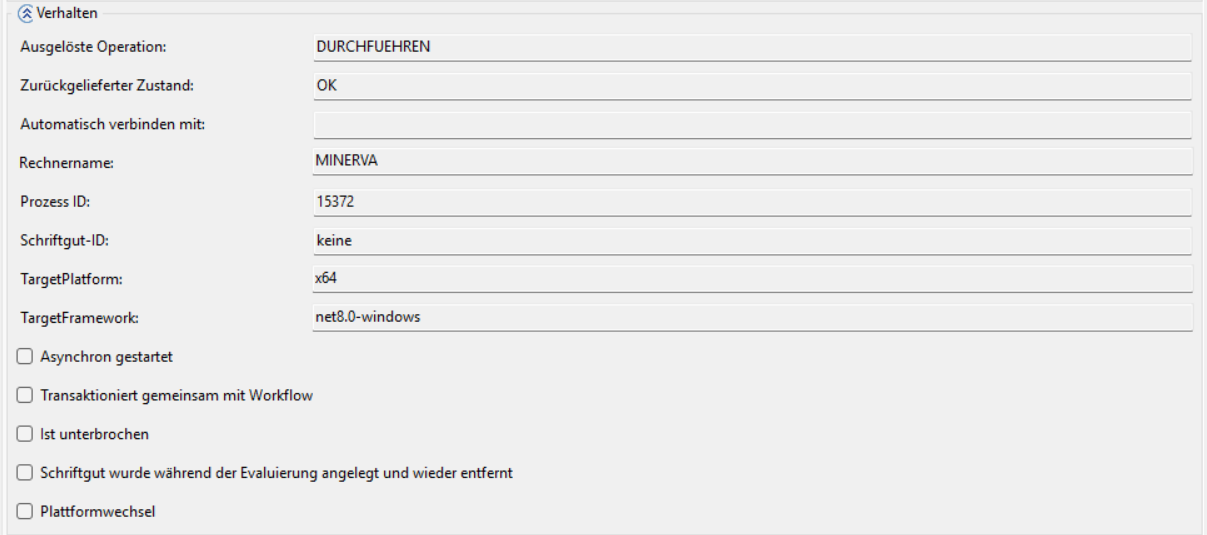1207x535 pixels.
Task: Click the Ausgelöste Operation field showing DURCHFUEHREN
Action: pos(752,47)
